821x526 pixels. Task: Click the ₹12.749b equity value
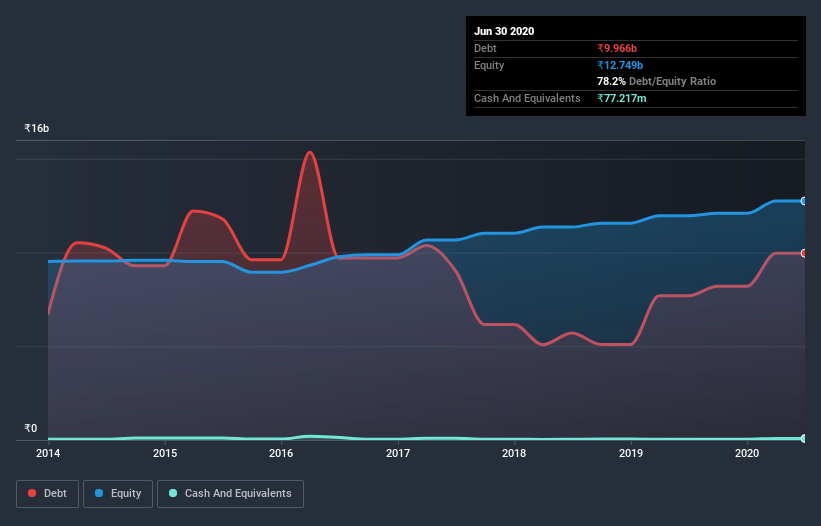[x=620, y=65]
